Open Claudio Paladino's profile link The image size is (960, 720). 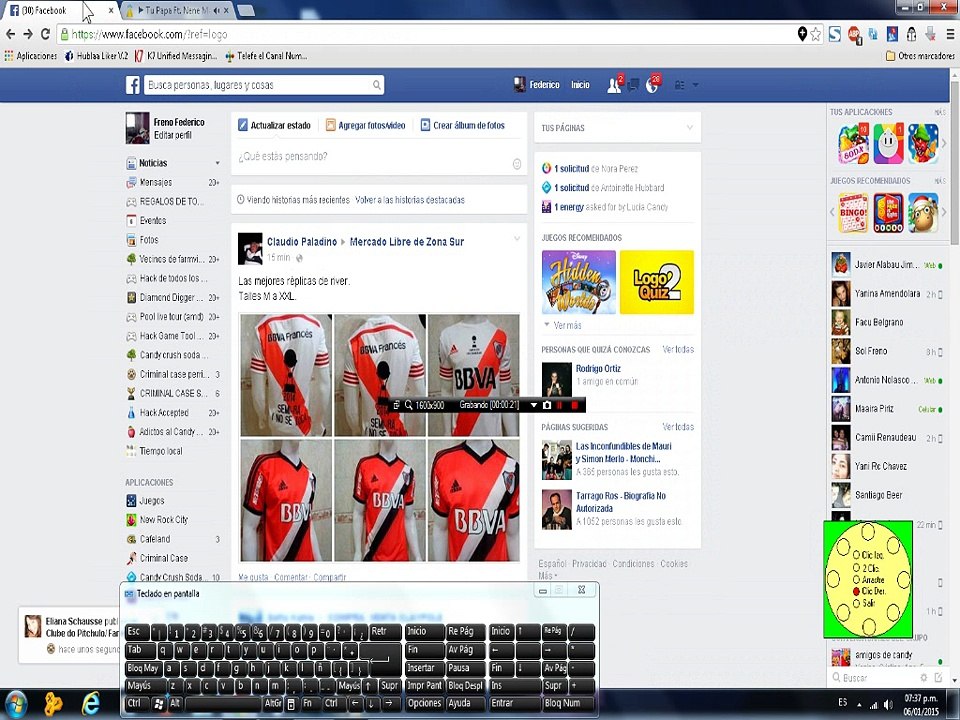coord(302,242)
